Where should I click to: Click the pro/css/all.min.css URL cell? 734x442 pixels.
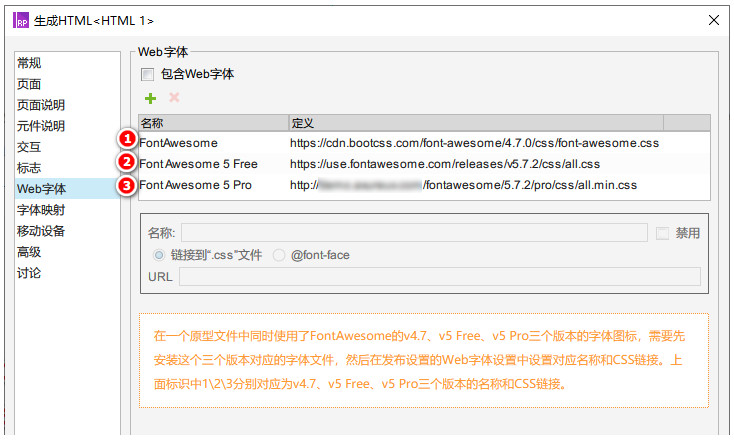pos(463,185)
